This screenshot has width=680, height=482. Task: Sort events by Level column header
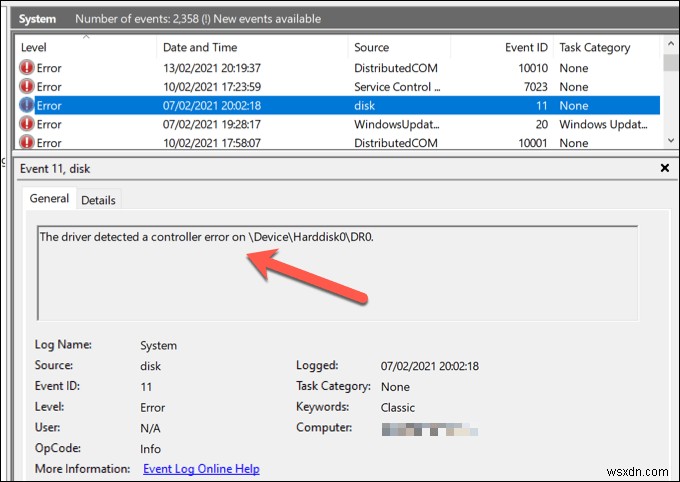click(x=85, y=47)
